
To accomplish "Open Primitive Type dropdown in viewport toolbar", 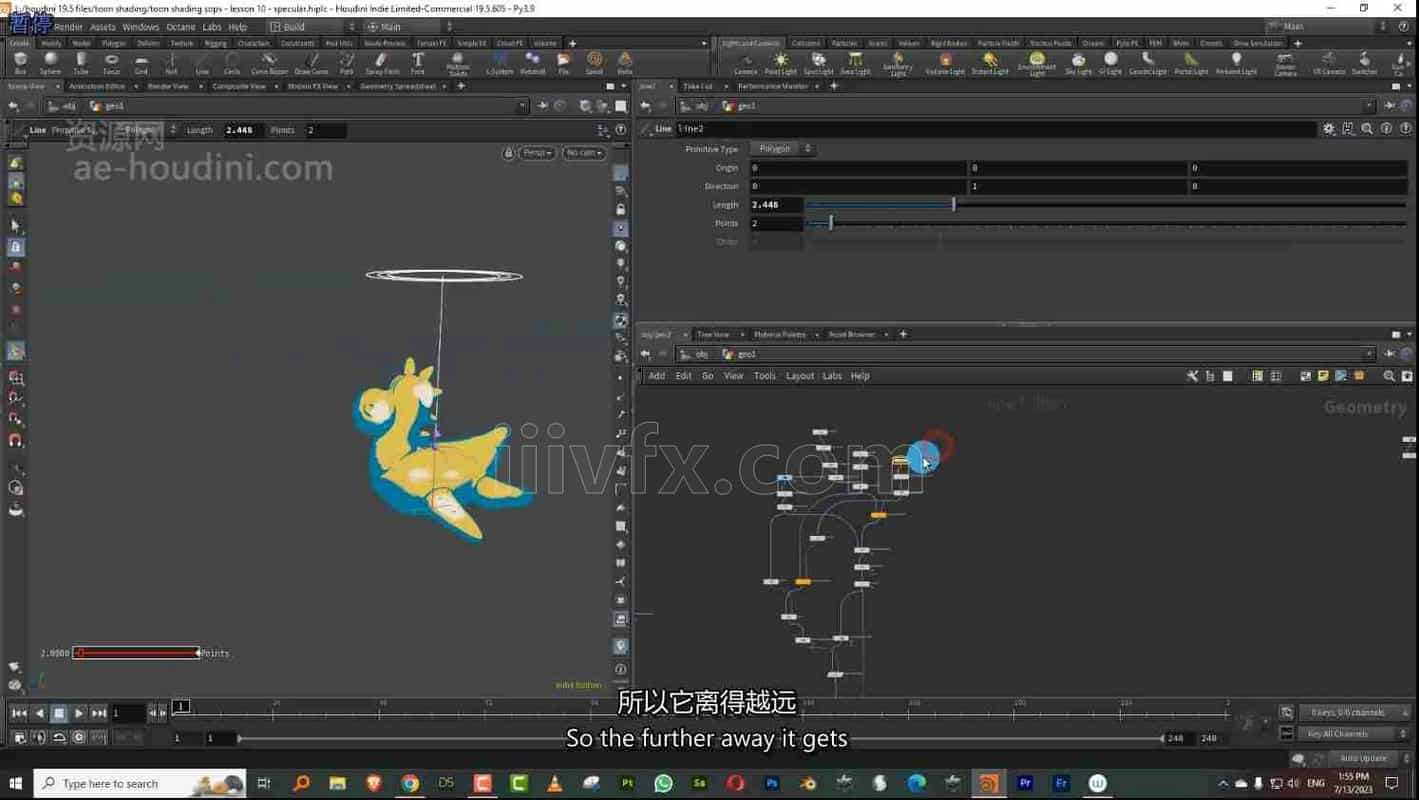I will point(148,130).
